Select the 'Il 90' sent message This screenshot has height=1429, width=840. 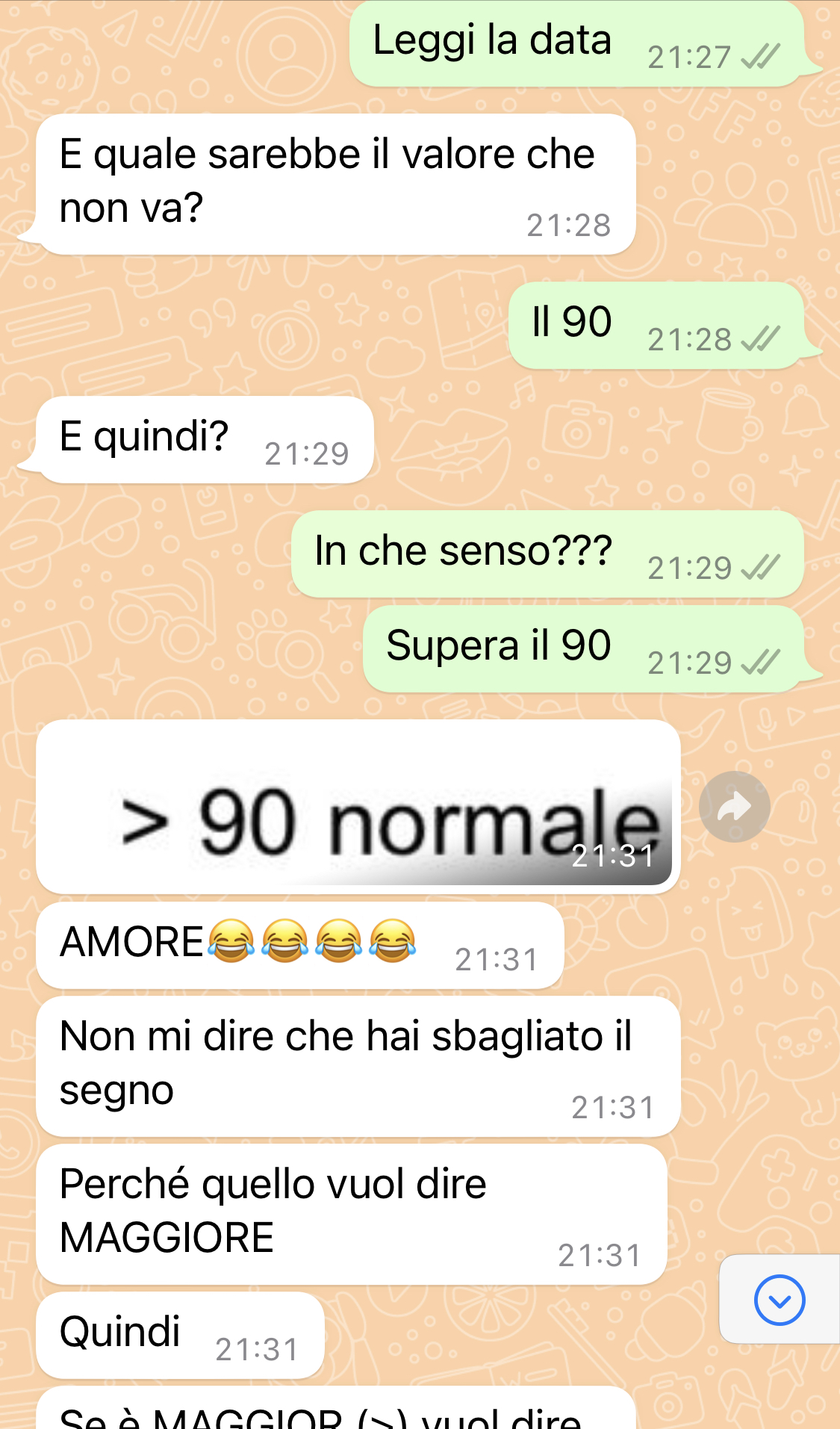(x=656, y=325)
